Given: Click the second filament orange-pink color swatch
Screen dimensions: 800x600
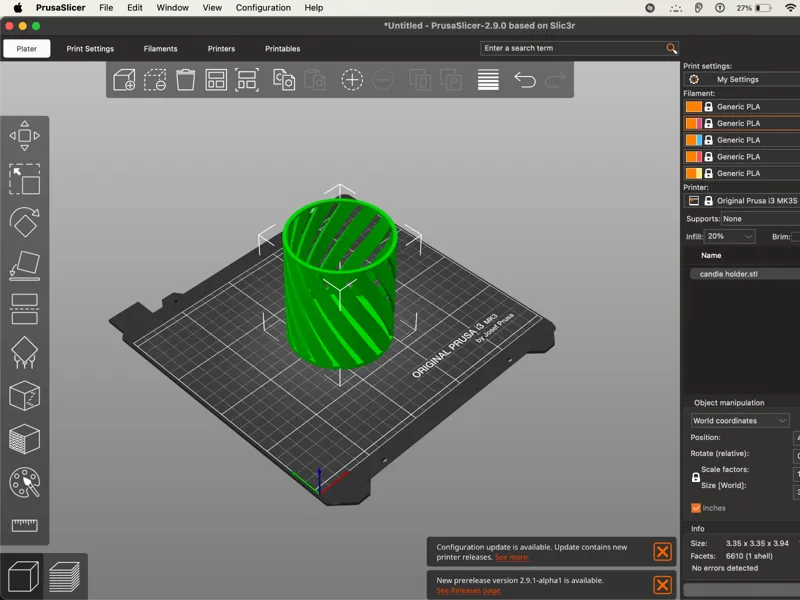Looking at the screenshot, I should 694,123.
